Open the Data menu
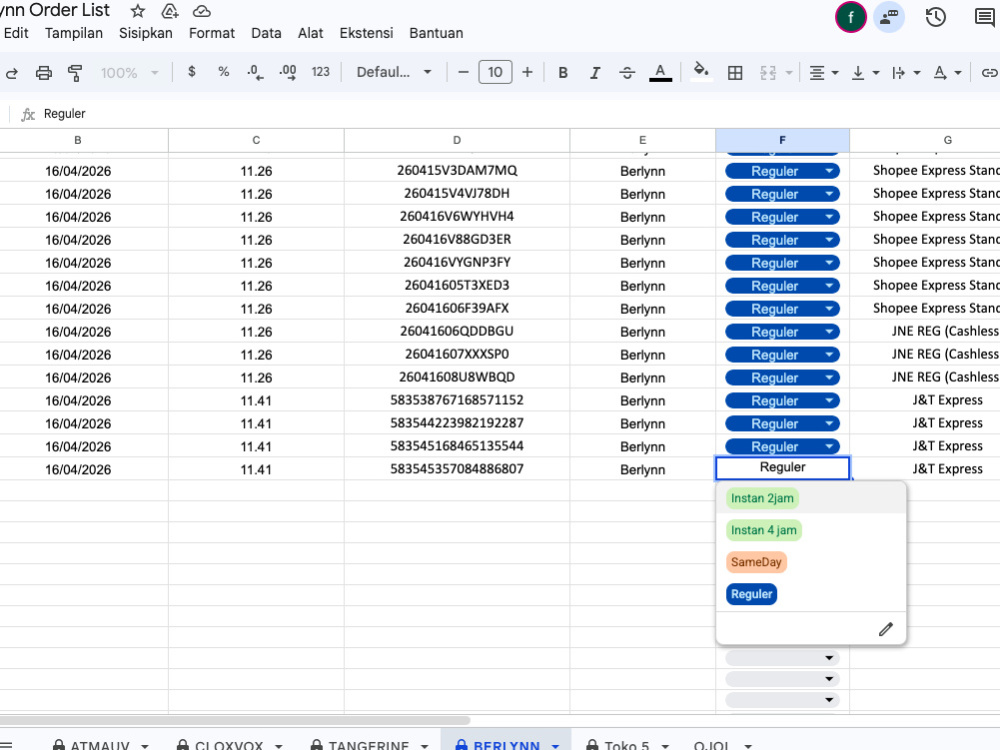 coord(266,33)
